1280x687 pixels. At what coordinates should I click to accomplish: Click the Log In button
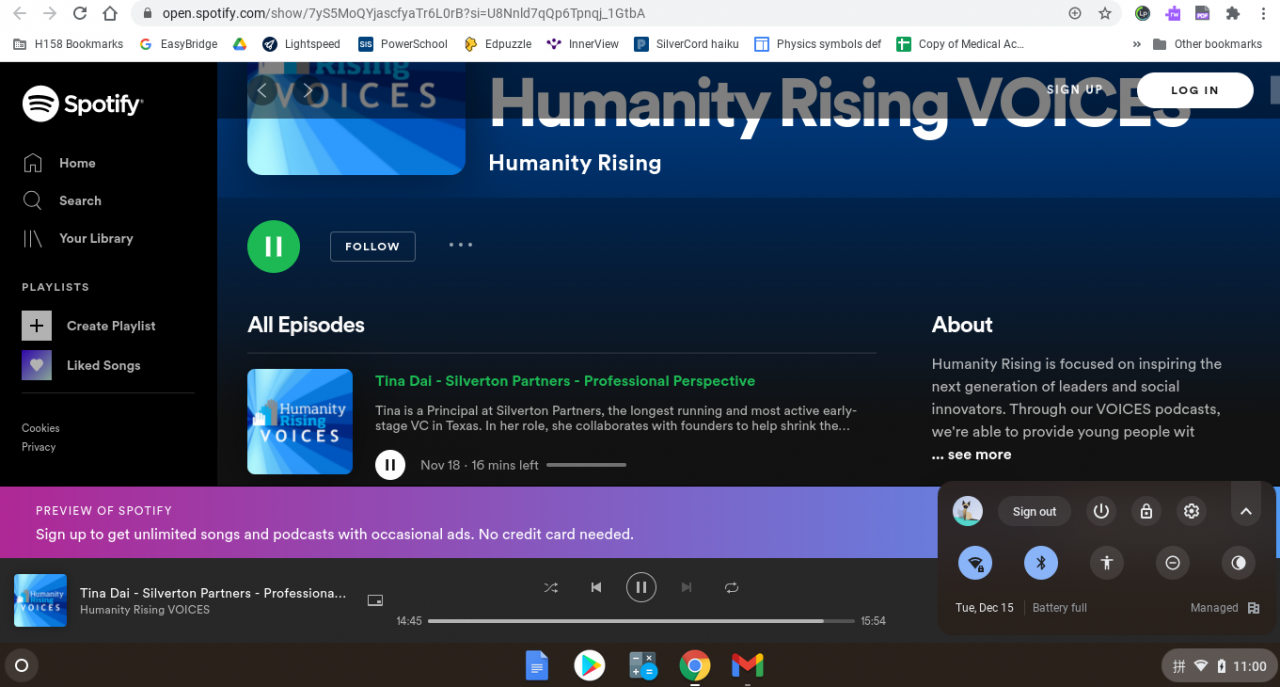(x=1195, y=90)
